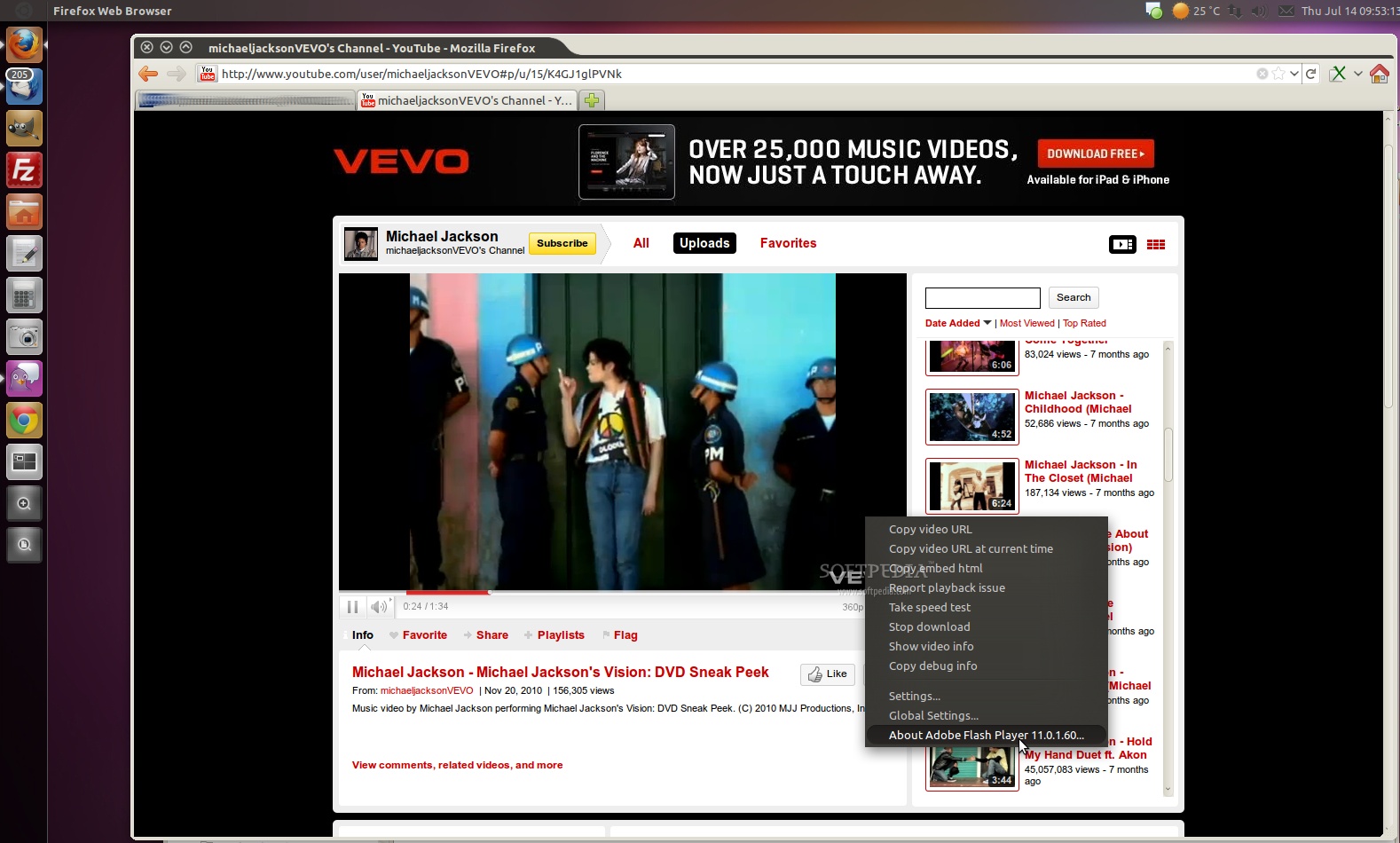1400x843 pixels.
Task: Reload the page with refresh icon
Action: click(x=1310, y=74)
